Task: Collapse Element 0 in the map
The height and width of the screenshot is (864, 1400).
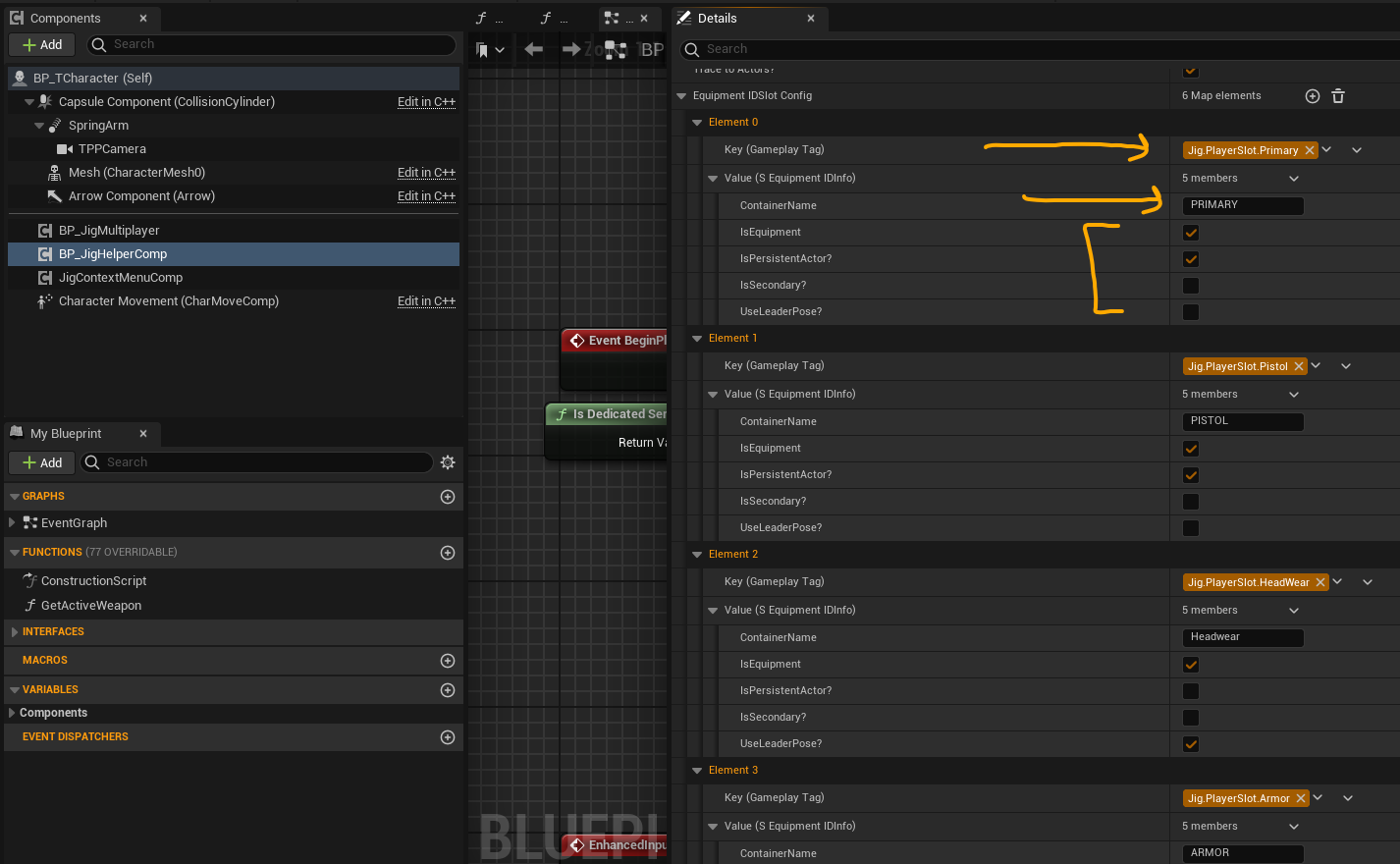Action: click(x=697, y=123)
